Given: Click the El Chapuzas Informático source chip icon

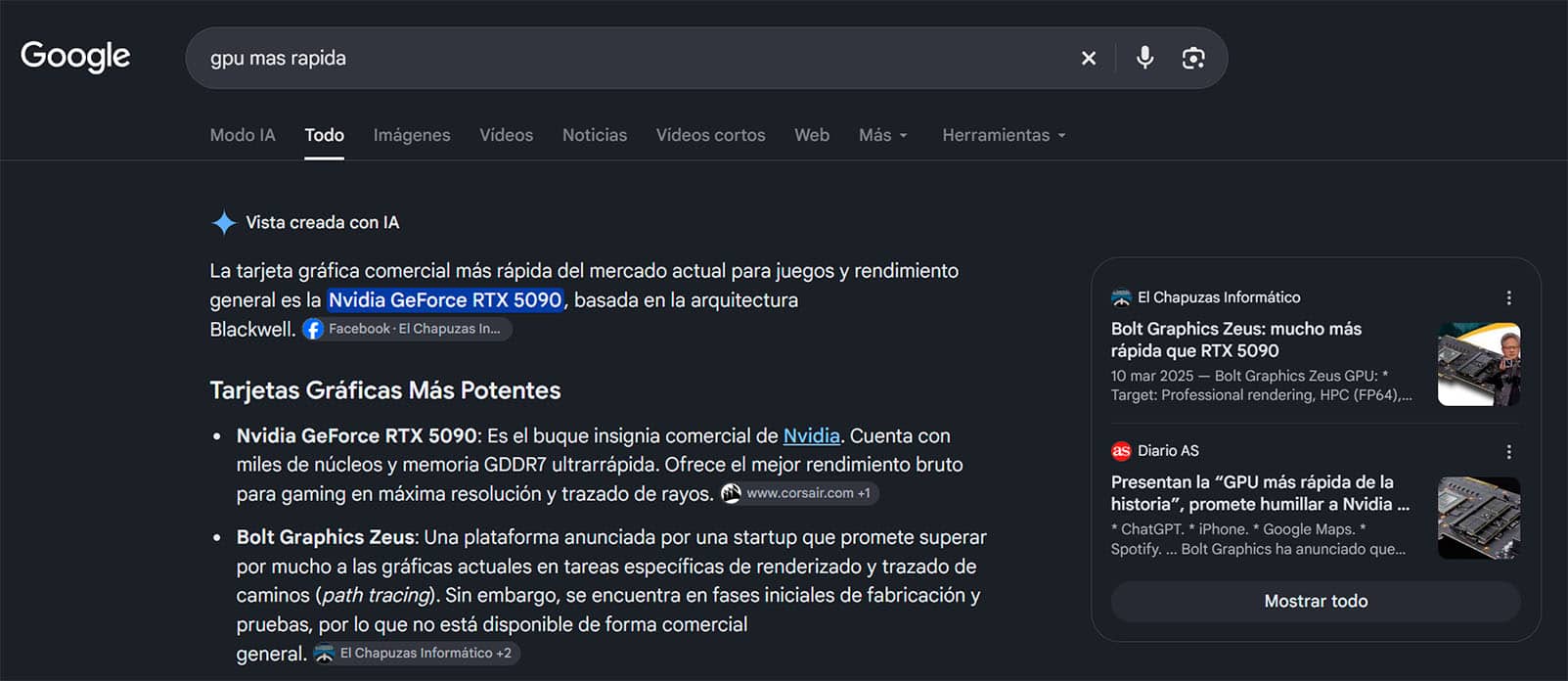Looking at the screenshot, I should point(325,654).
